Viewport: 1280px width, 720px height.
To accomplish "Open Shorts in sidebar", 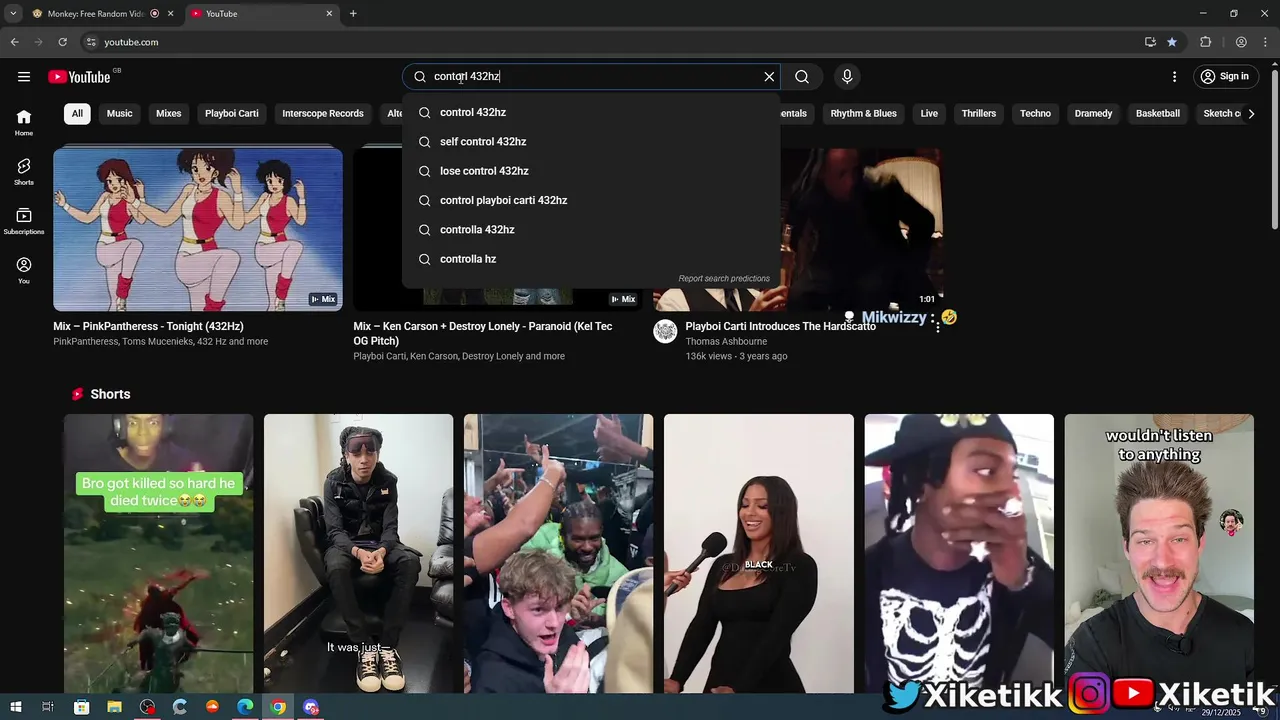I will pos(24,172).
